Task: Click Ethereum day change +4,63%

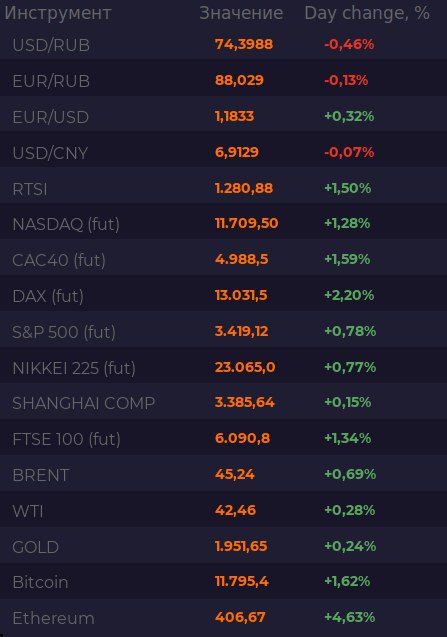Action: pos(349,617)
